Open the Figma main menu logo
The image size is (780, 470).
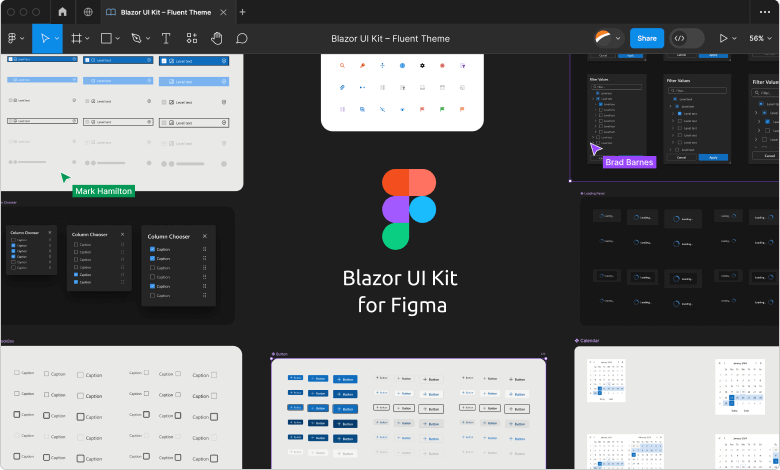12,38
